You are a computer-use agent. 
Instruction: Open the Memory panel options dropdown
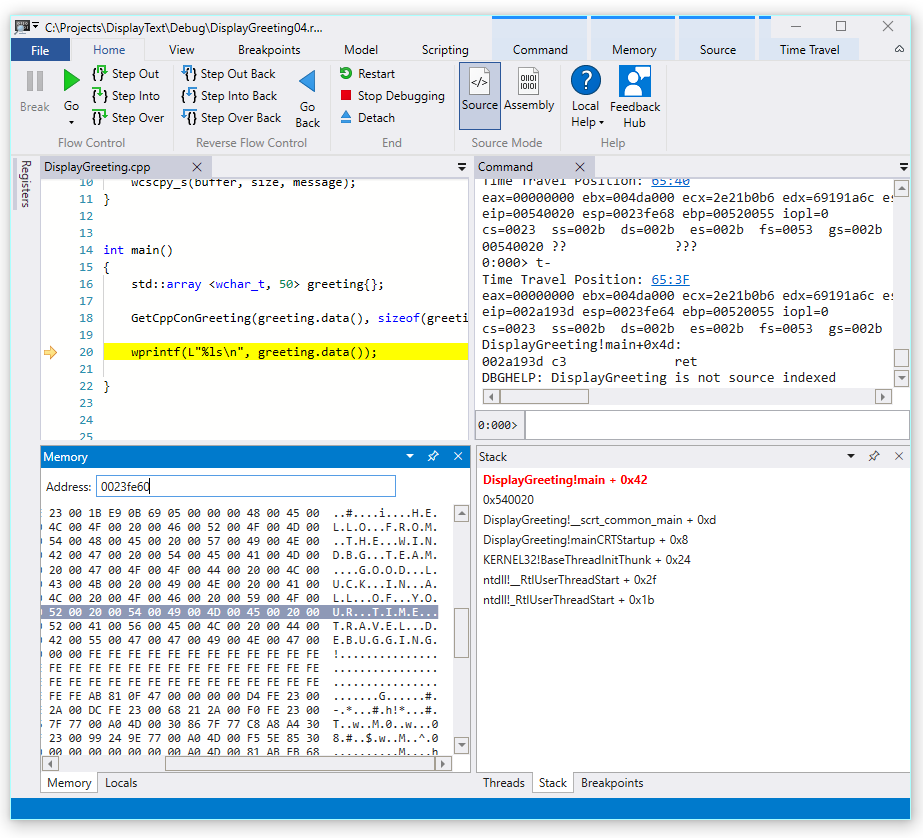click(410, 456)
